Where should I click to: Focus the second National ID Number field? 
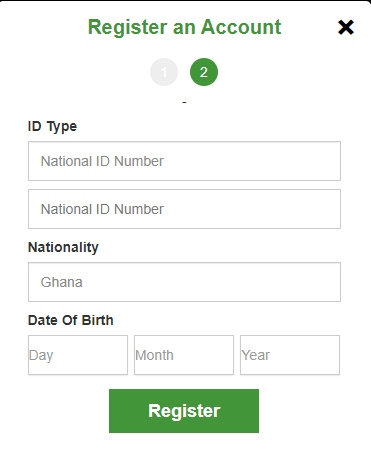click(x=184, y=209)
